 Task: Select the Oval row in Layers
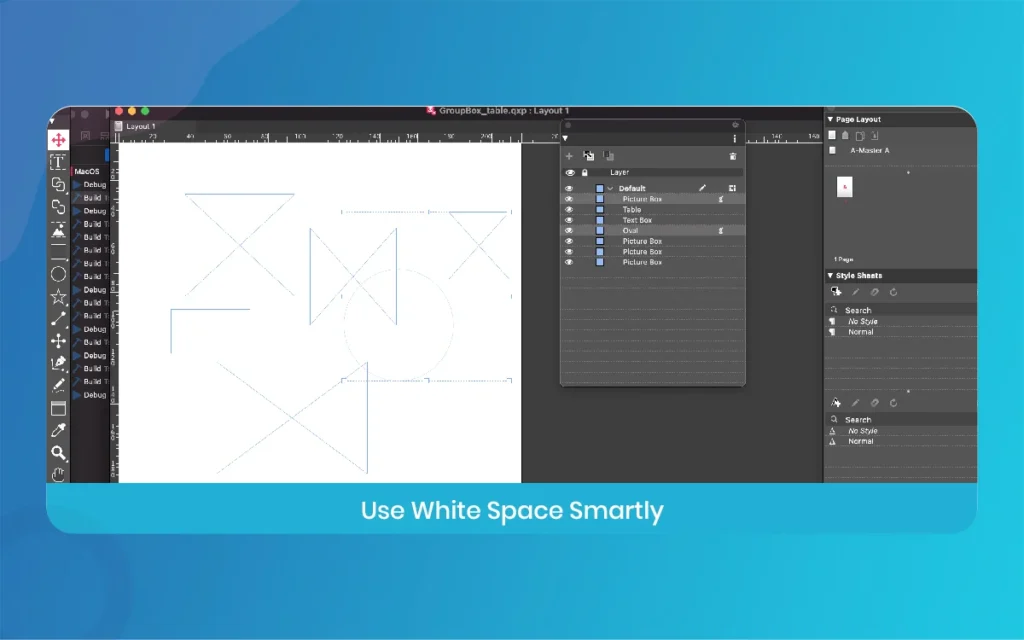point(652,231)
